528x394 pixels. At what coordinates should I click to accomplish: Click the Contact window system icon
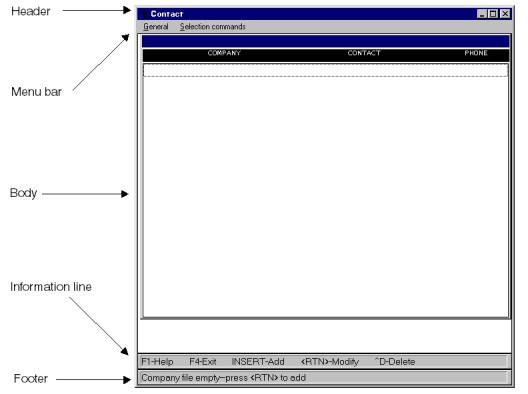pyautogui.click(x=144, y=14)
